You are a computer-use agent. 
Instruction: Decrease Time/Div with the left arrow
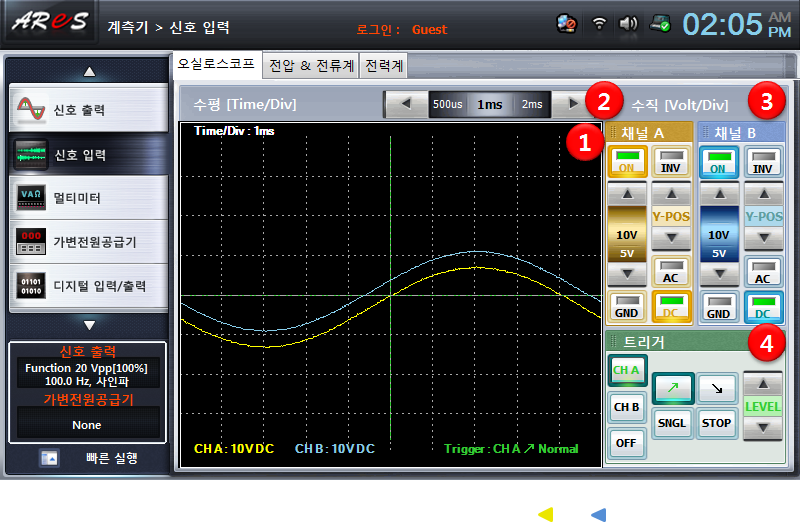406,104
